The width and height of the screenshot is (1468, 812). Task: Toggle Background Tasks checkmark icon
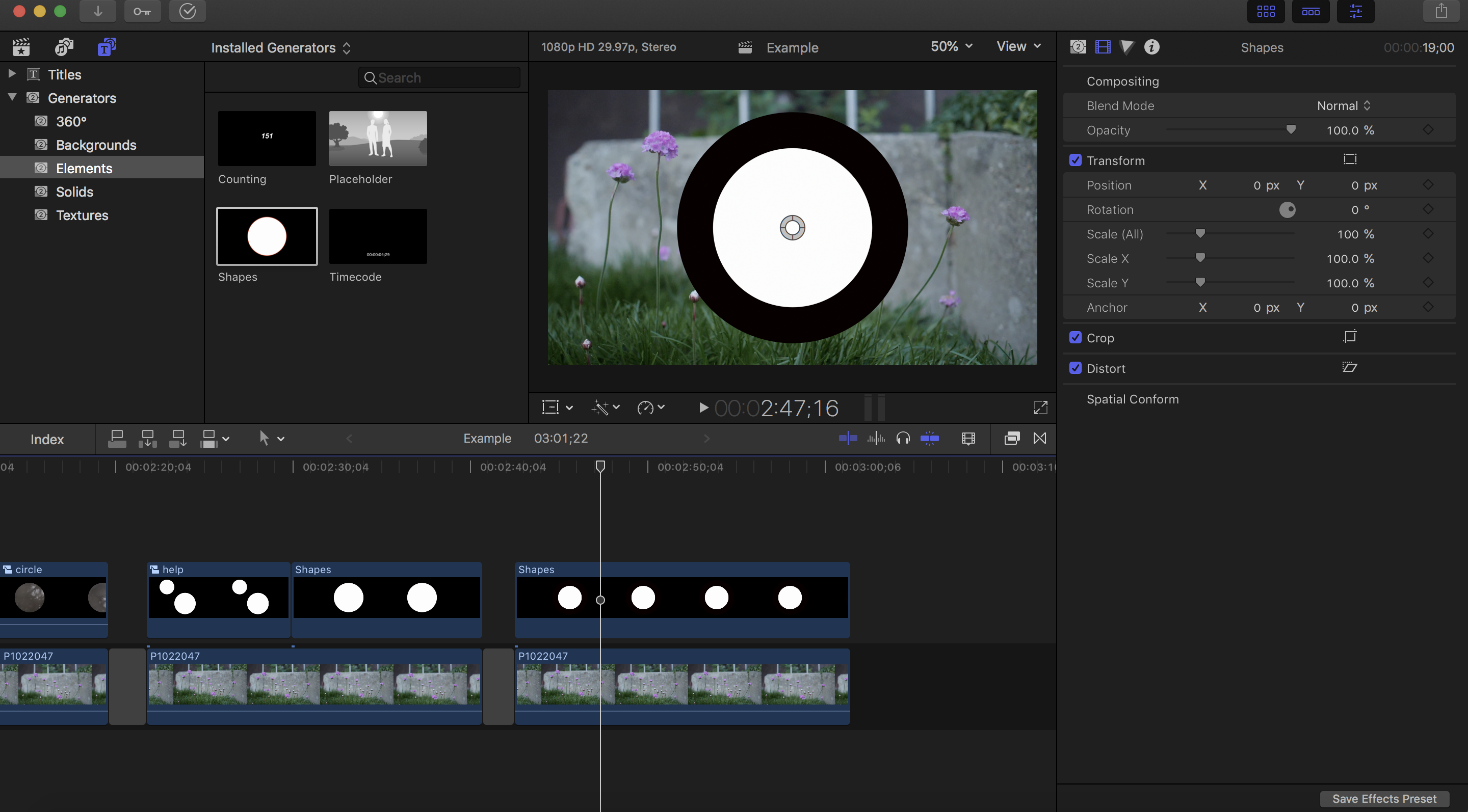[188, 11]
